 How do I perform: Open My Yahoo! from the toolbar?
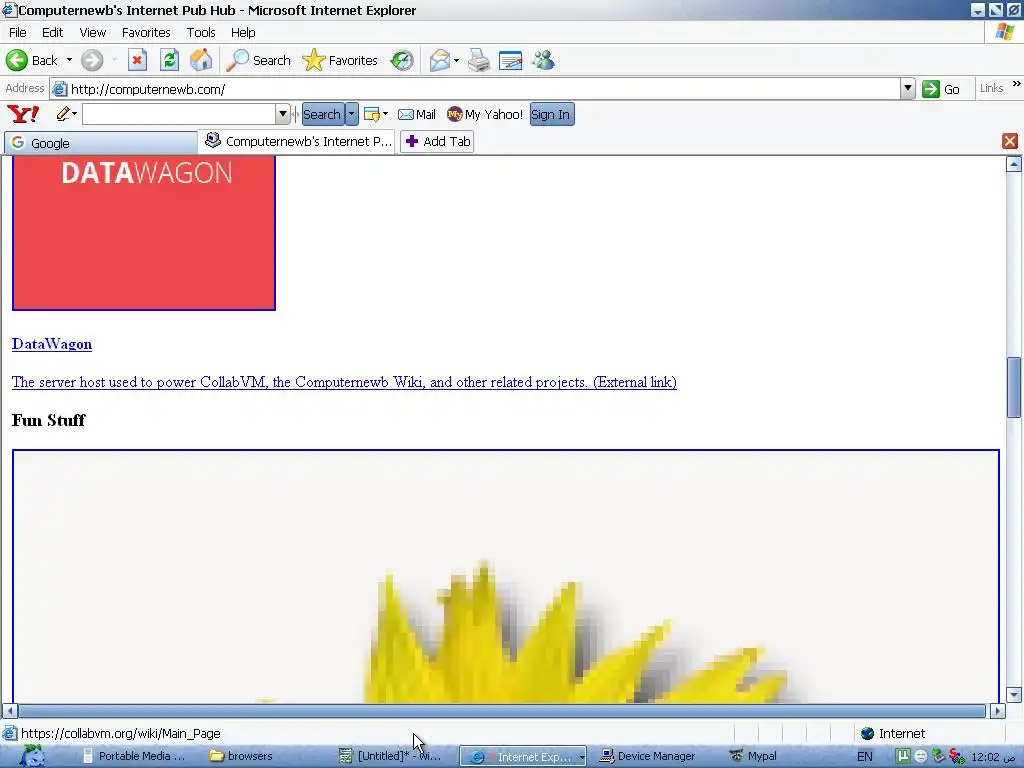pyautogui.click(x=485, y=114)
